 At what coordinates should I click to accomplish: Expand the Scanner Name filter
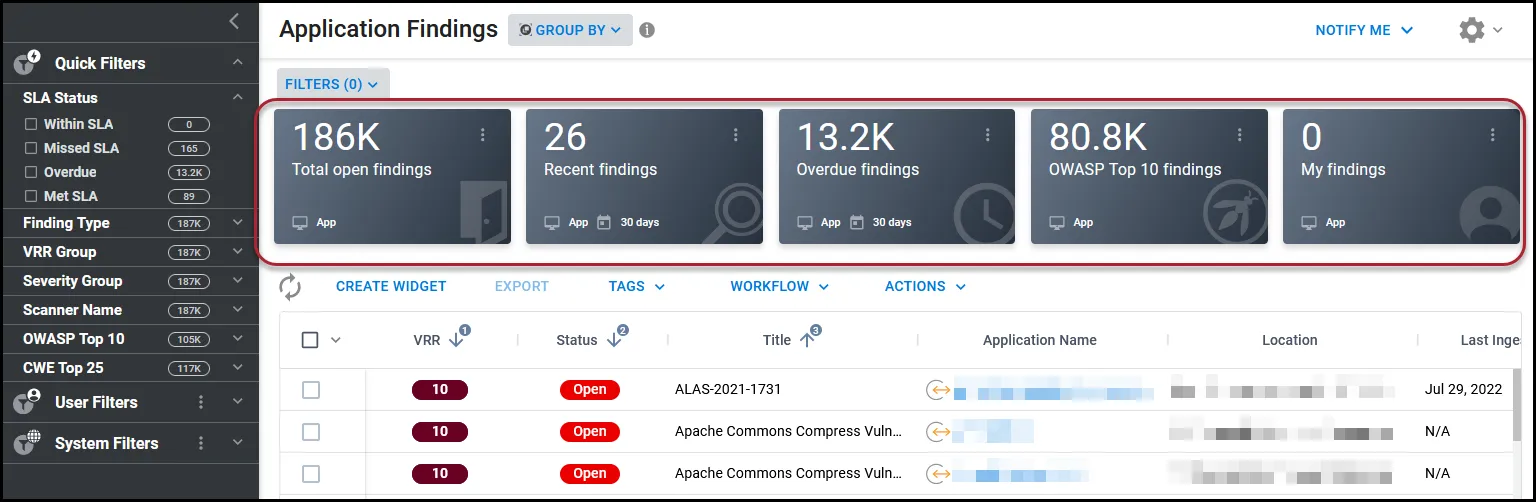click(238, 309)
